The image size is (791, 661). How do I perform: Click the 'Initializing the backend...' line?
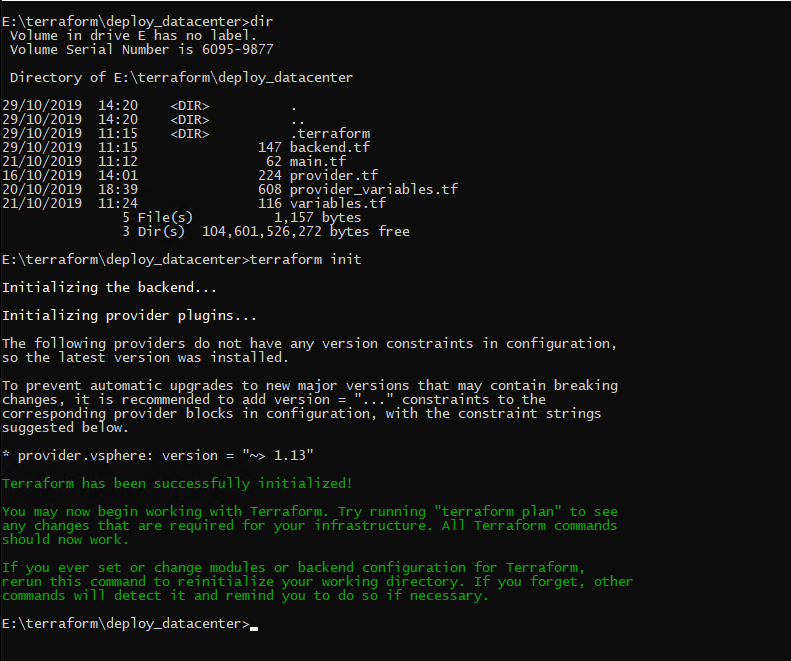pyautogui.click(x=109, y=288)
